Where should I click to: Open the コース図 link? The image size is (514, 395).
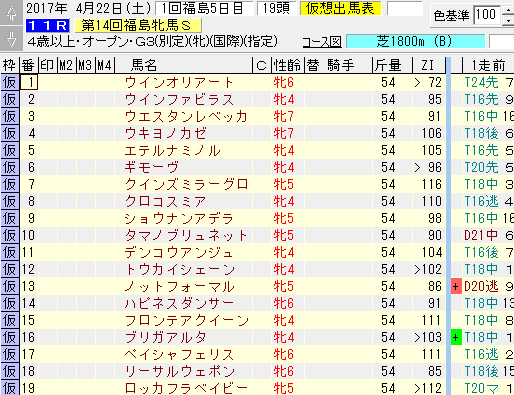322,42
